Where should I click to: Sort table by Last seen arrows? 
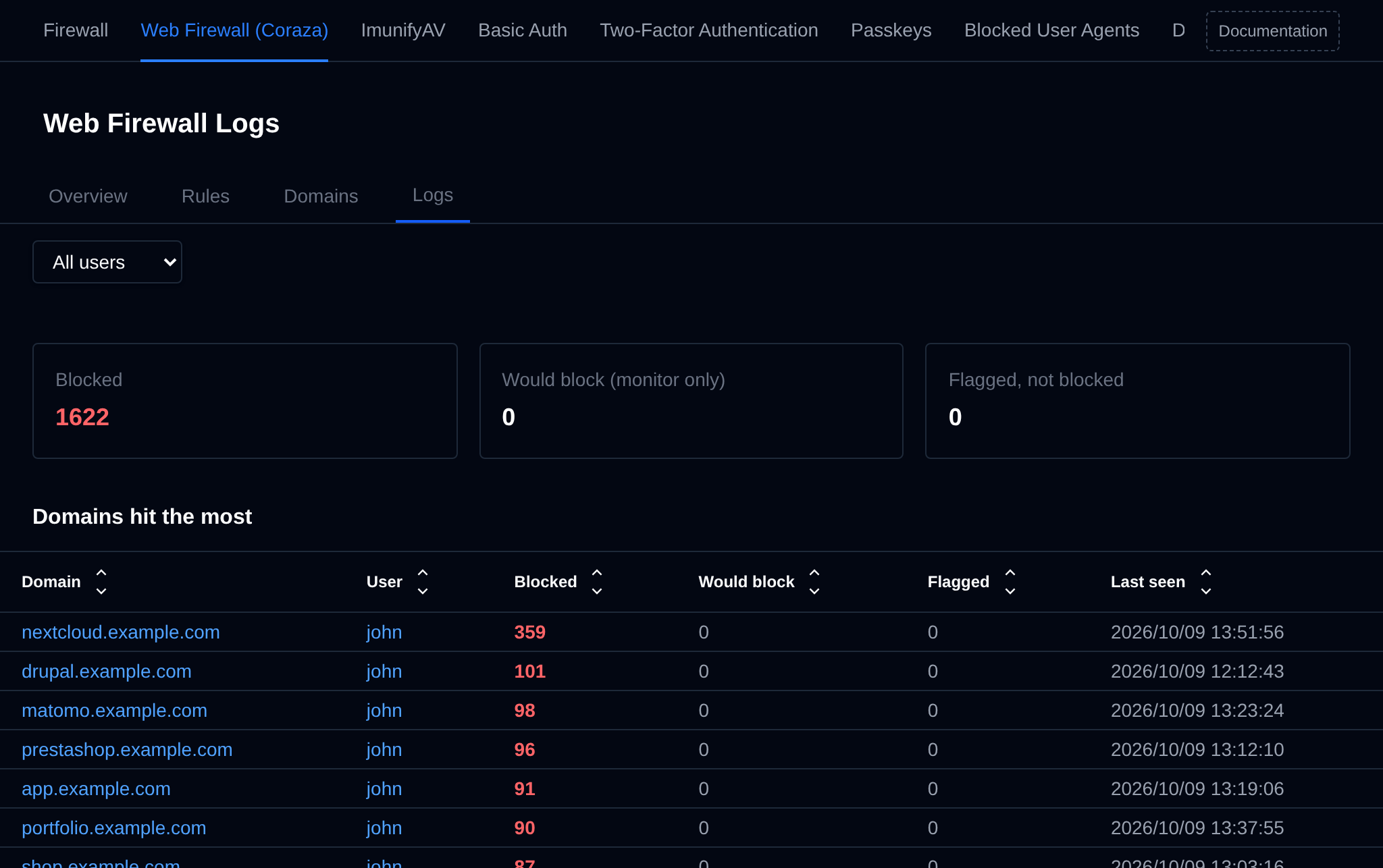click(1206, 582)
